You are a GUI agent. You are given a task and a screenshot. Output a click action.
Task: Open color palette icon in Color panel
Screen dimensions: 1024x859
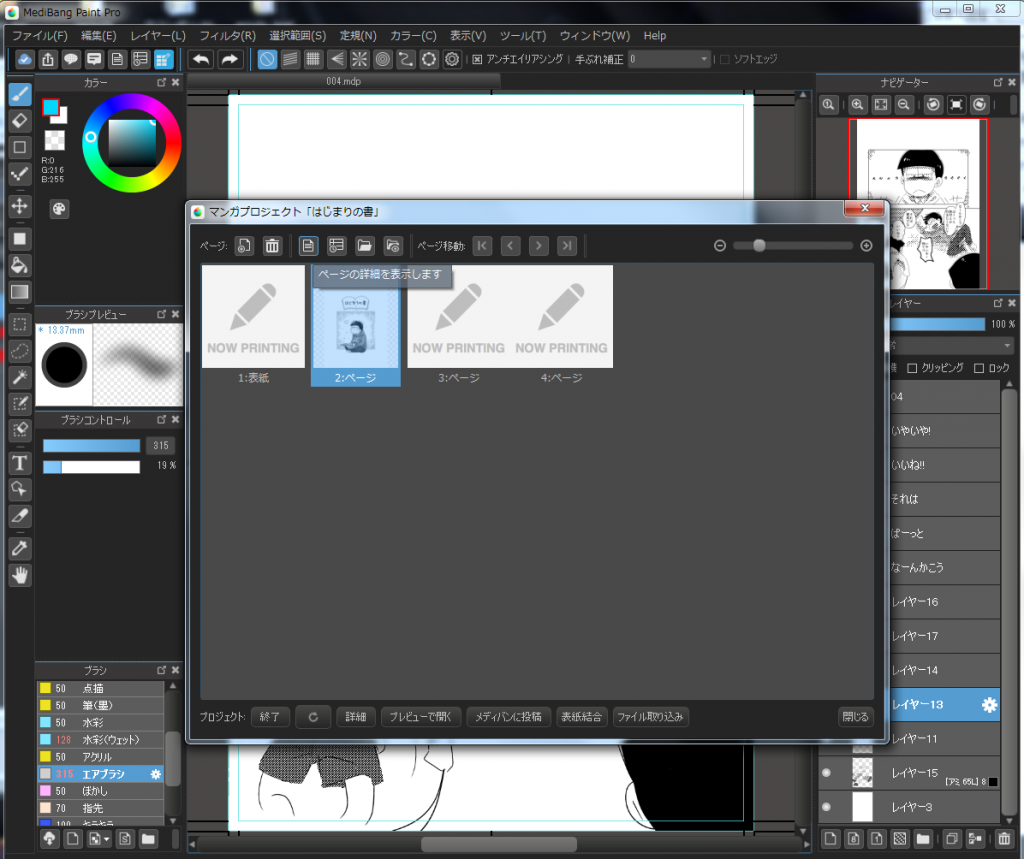pyautogui.click(x=59, y=209)
